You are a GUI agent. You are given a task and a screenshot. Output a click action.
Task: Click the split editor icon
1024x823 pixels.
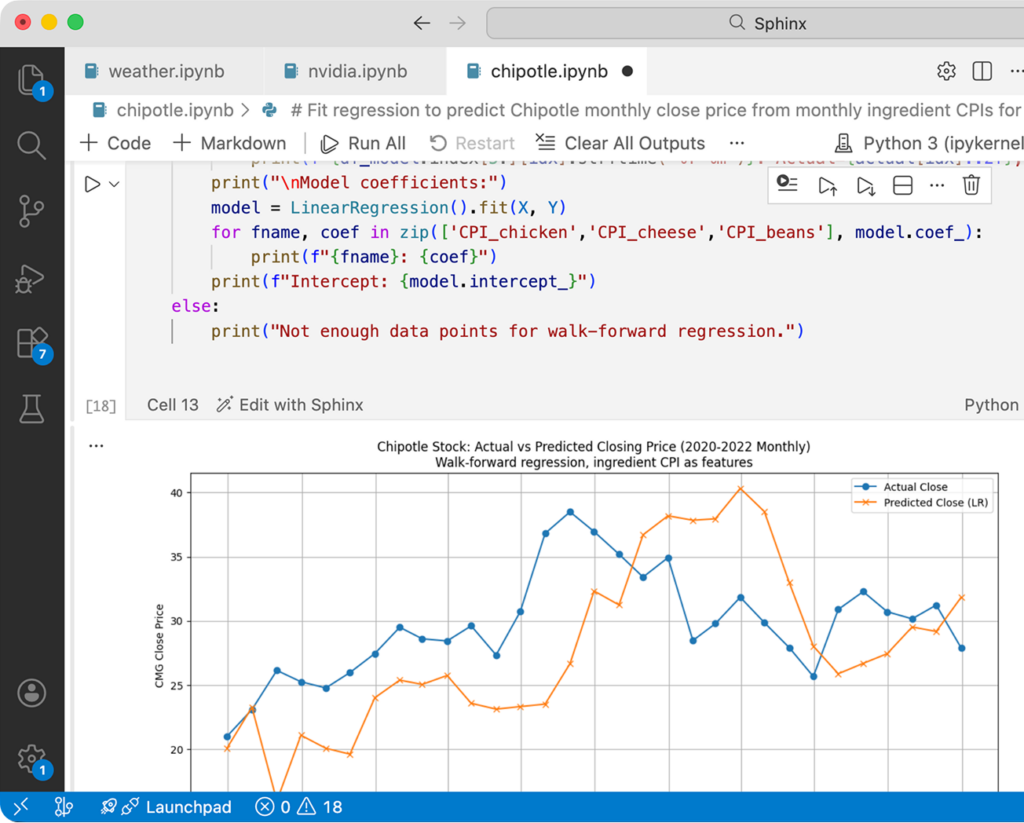(982, 71)
